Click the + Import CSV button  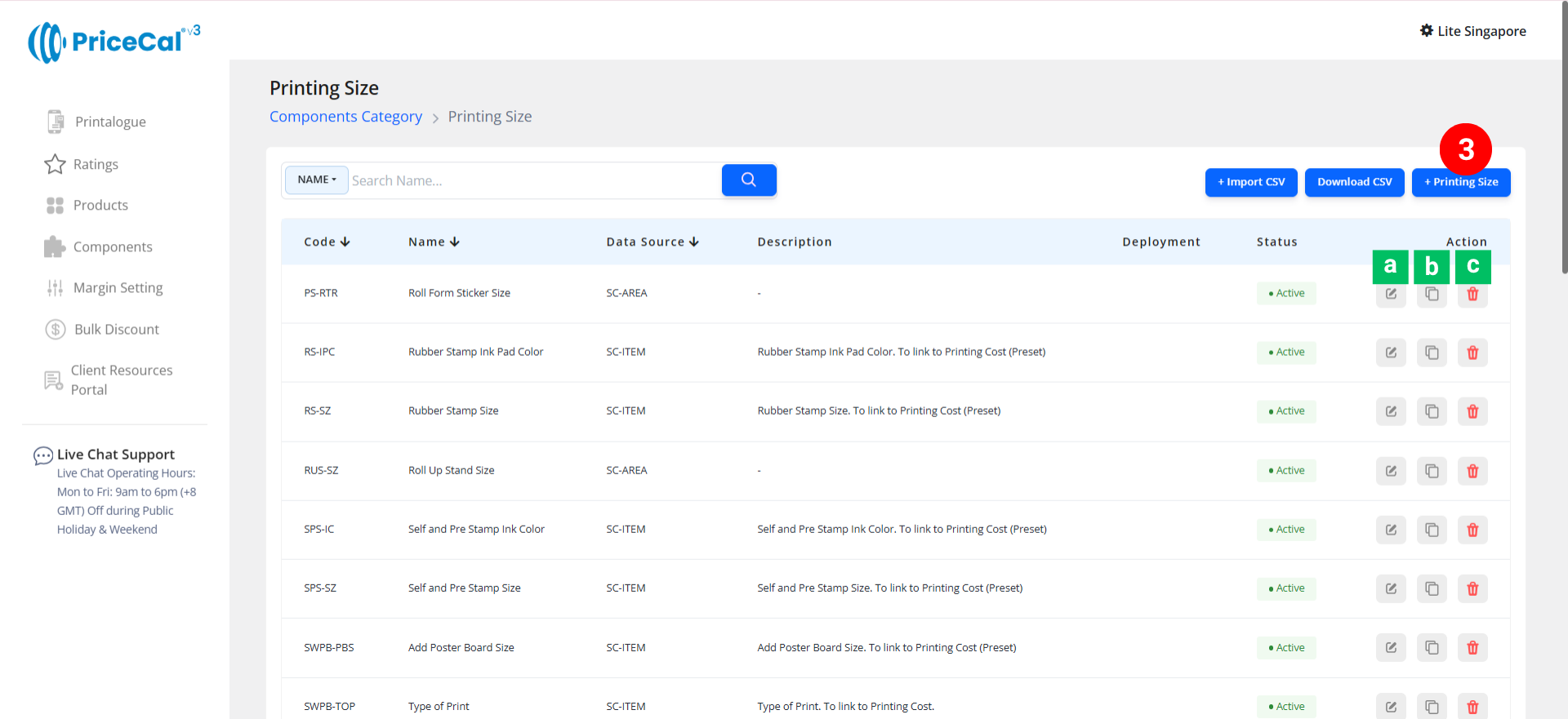click(1250, 182)
